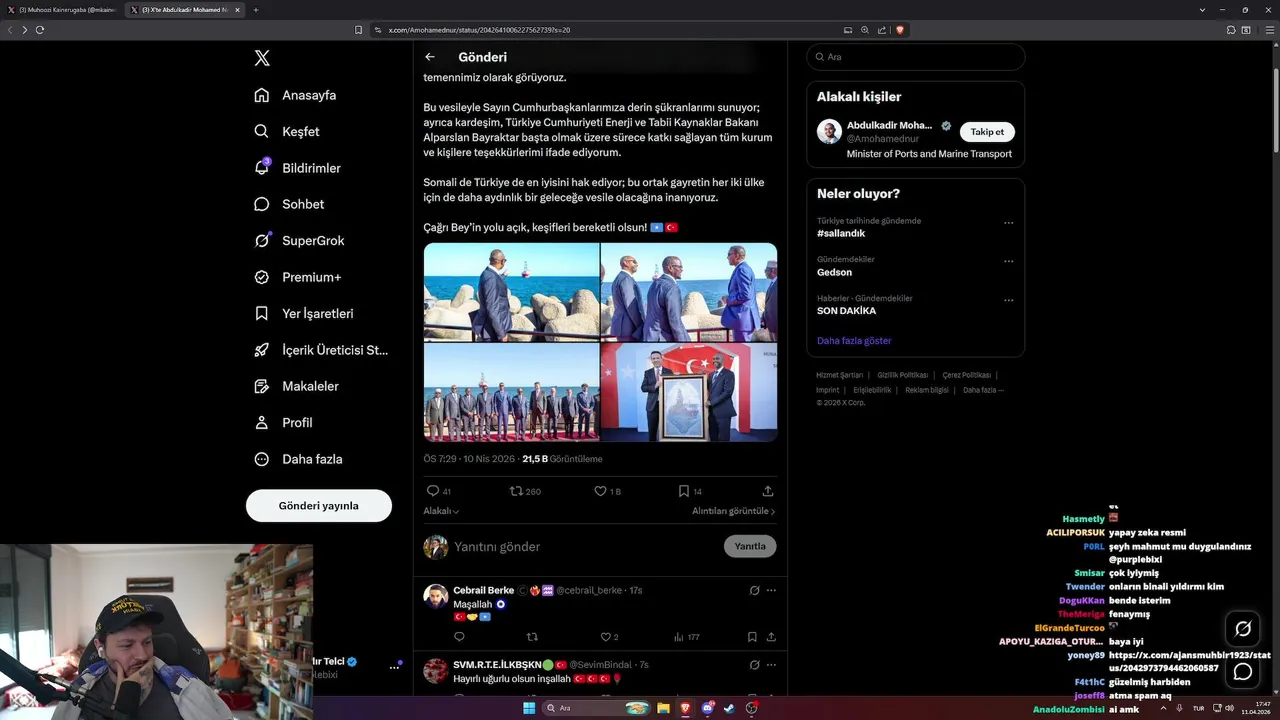This screenshot has height=720, width=1280.
Task: Open Hizmet Şartları footer link
Action: point(839,375)
